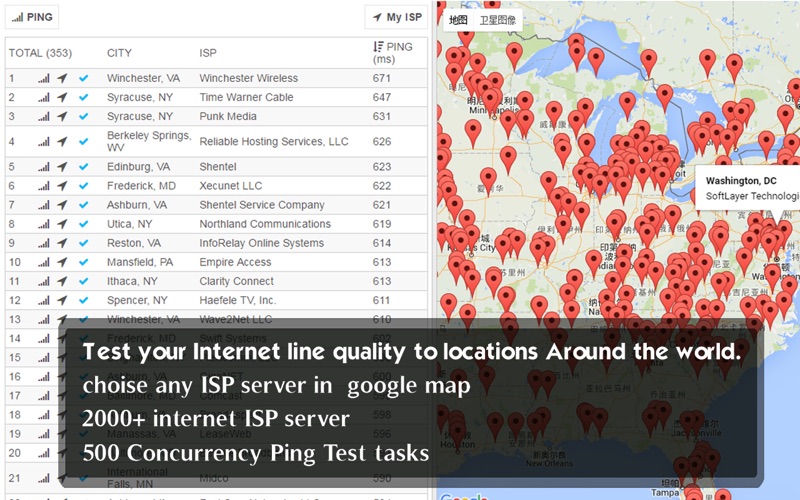Click the signal bars icon for Winchester Wireless

click(44, 79)
